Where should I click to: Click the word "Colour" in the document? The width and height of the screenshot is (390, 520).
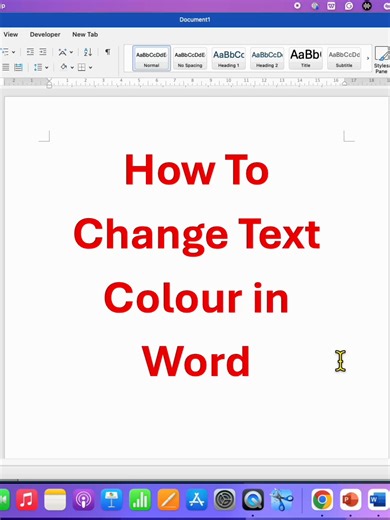click(x=173, y=298)
